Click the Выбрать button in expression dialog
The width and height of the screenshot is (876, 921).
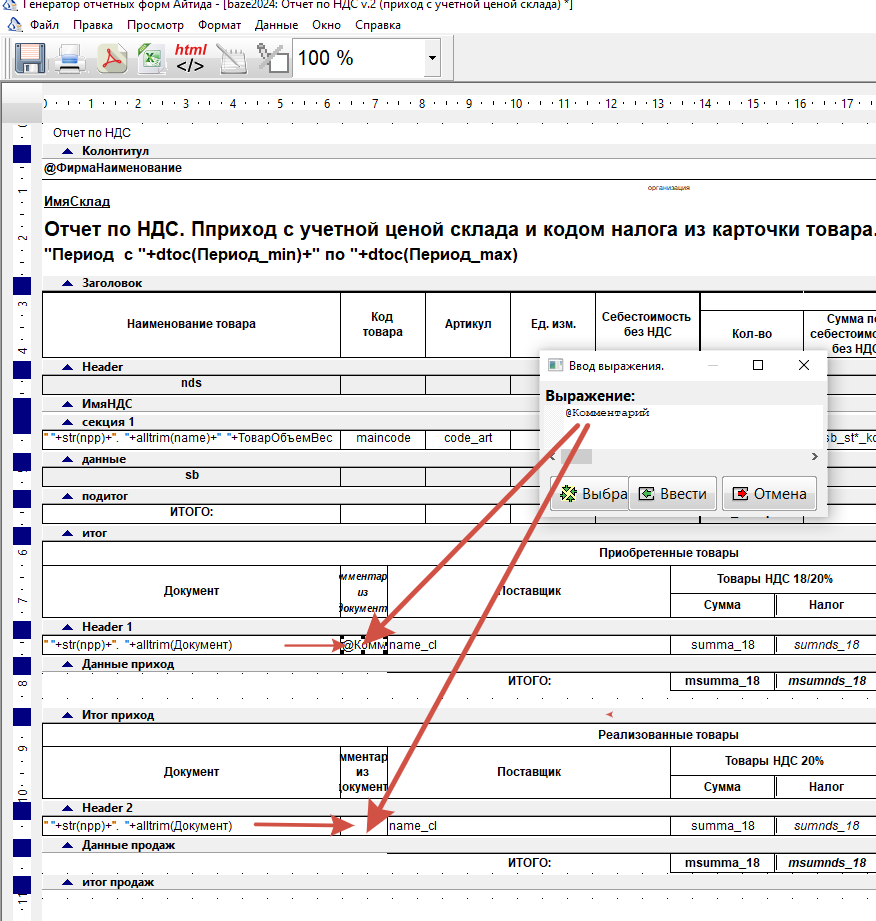(589, 493)
